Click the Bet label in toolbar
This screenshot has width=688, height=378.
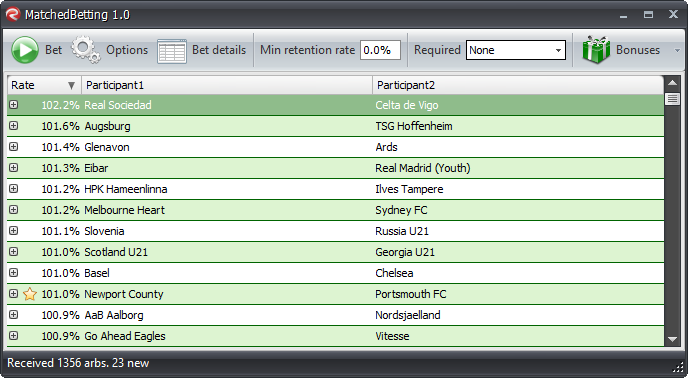54,50
